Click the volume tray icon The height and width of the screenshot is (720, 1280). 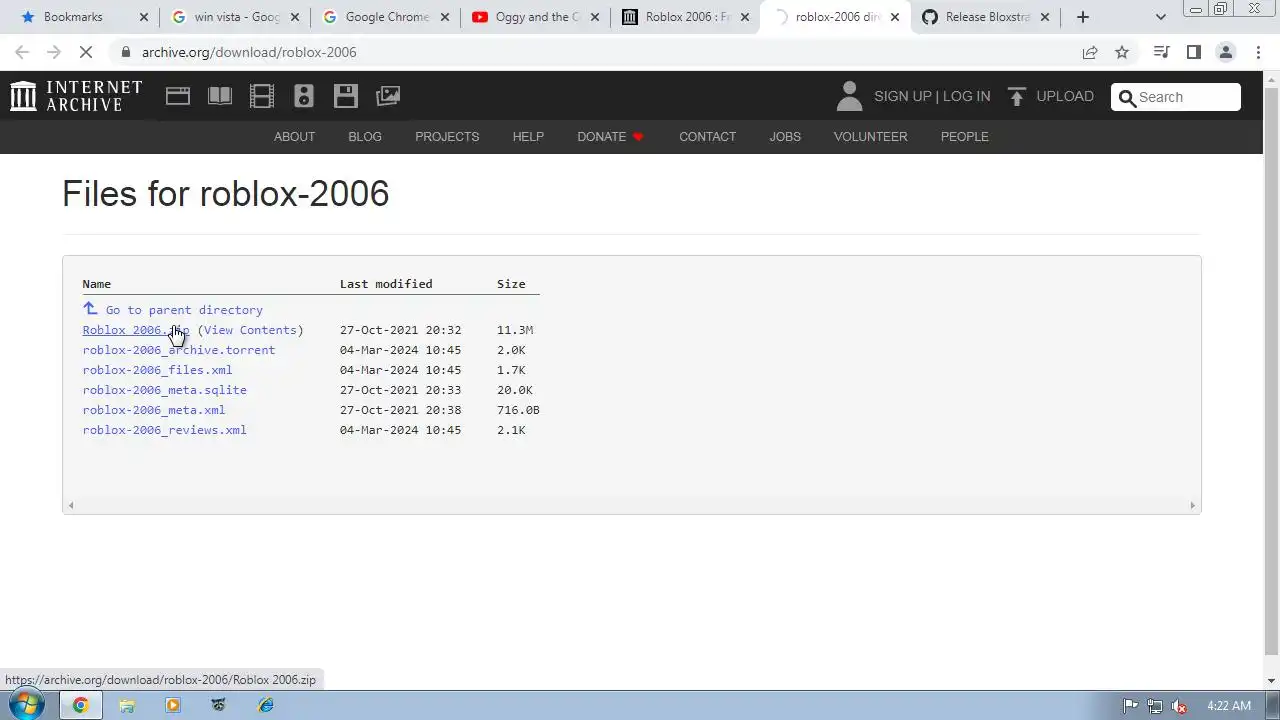(1179, 705)
